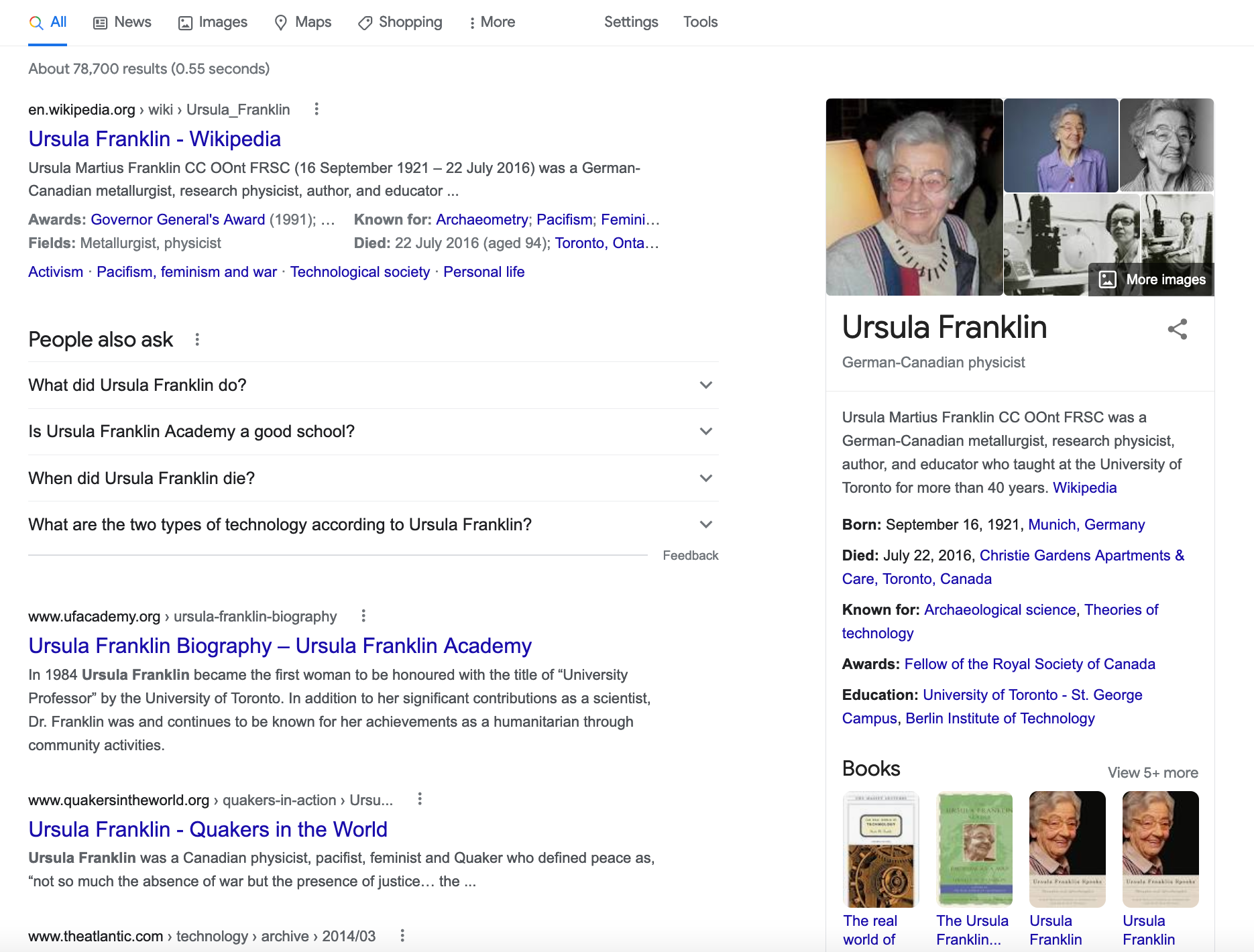The height and width of the screenshot is (952, 1254).
Task: Open 'Ursula Franklin Biography – Ursula Franklin Academy' result
Action: (x=280, y=646)
